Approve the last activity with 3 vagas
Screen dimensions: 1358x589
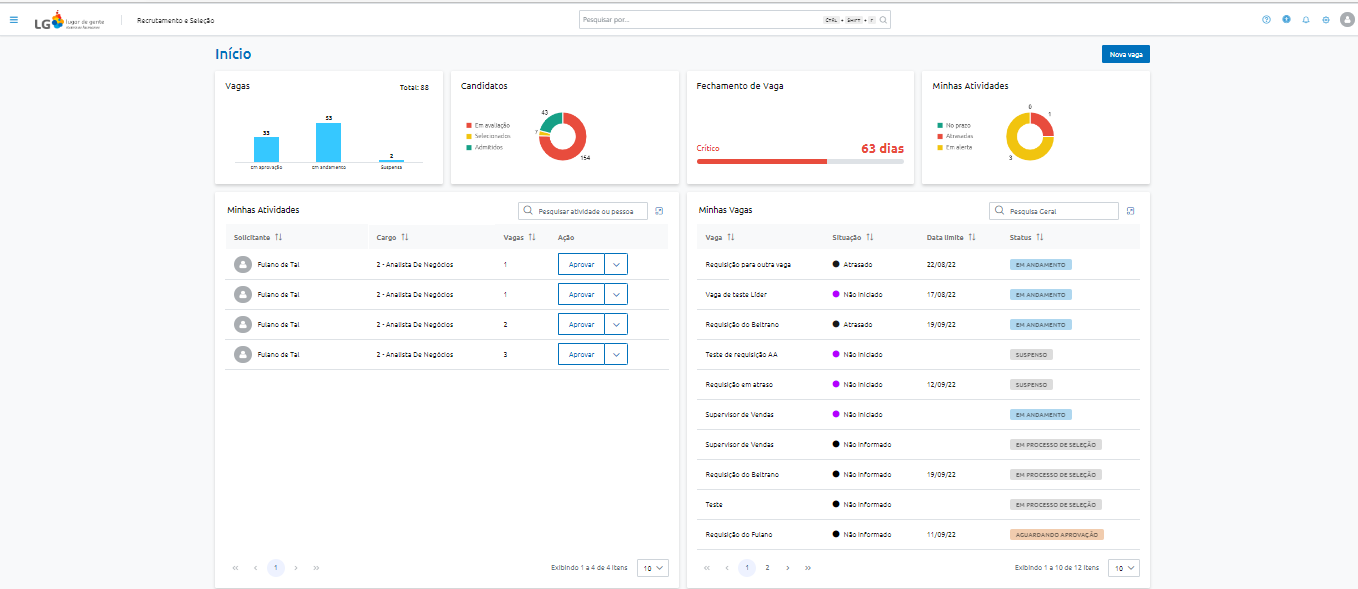(581, 355)
